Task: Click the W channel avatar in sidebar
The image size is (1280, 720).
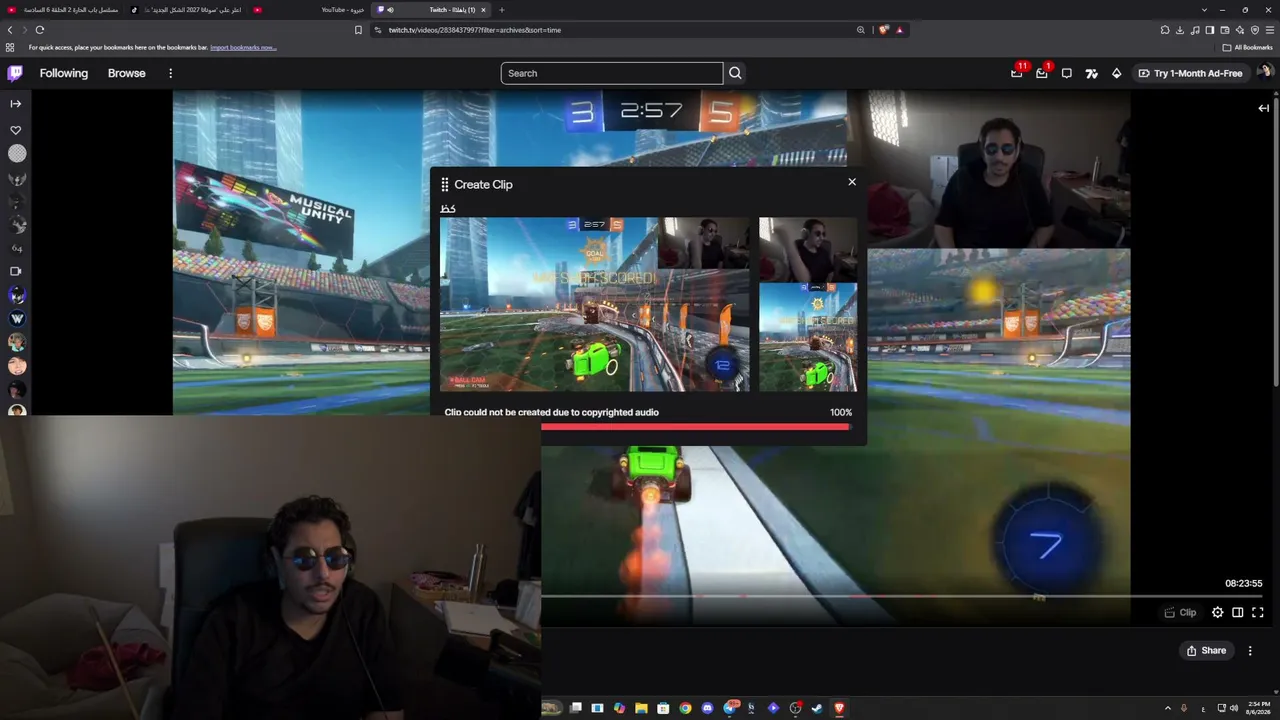Action: pos(17,319)
